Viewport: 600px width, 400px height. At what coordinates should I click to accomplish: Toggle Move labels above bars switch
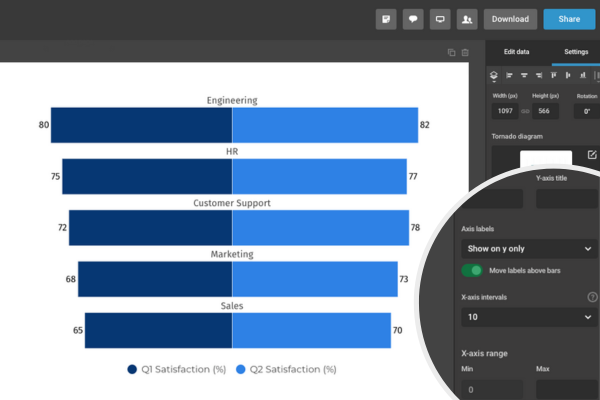(x=472, y=271)
